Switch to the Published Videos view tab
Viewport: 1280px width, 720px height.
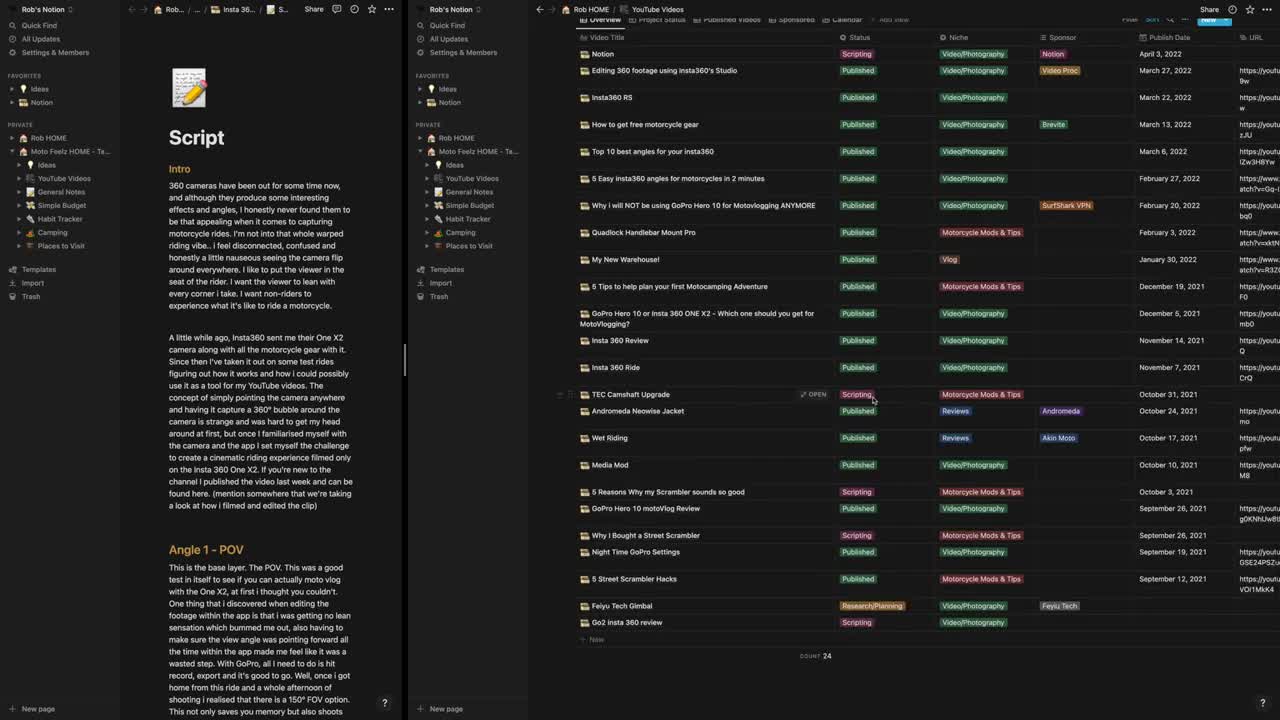[727, 20]
